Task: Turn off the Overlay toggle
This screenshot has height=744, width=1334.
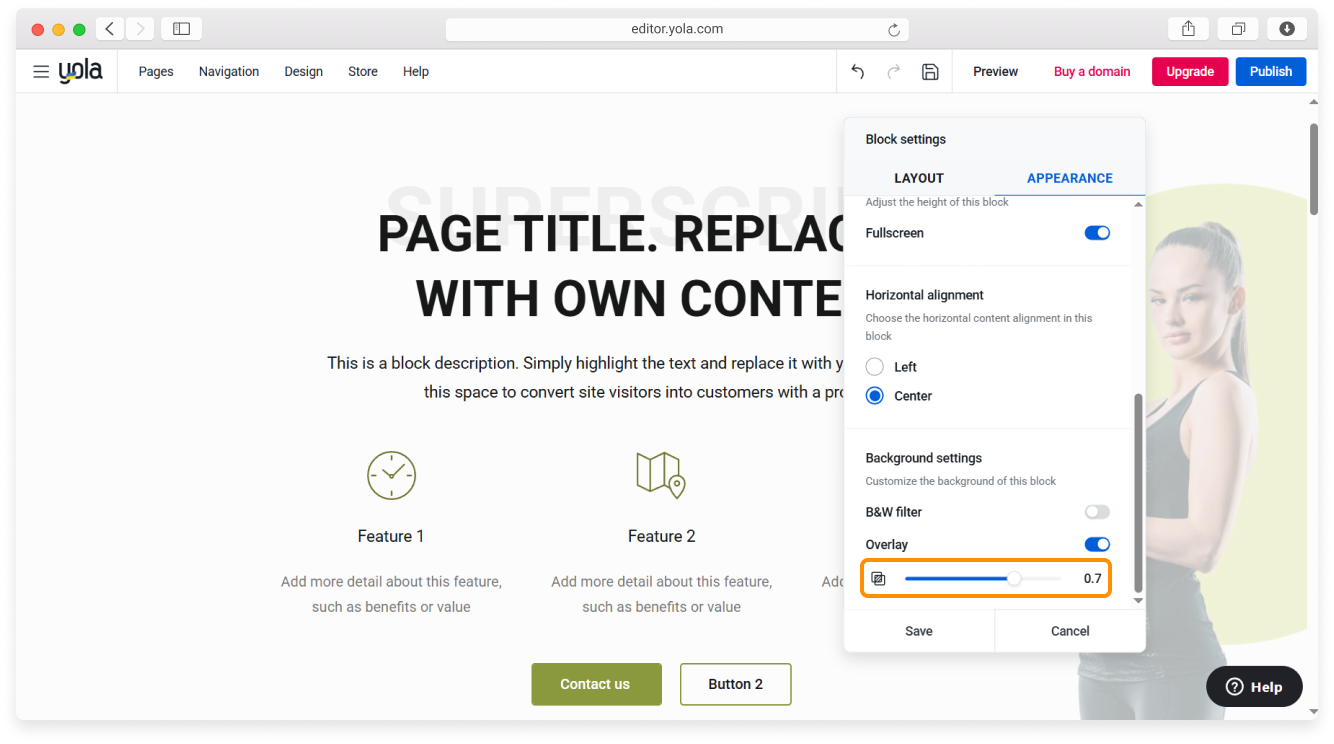Action: 1097,545
